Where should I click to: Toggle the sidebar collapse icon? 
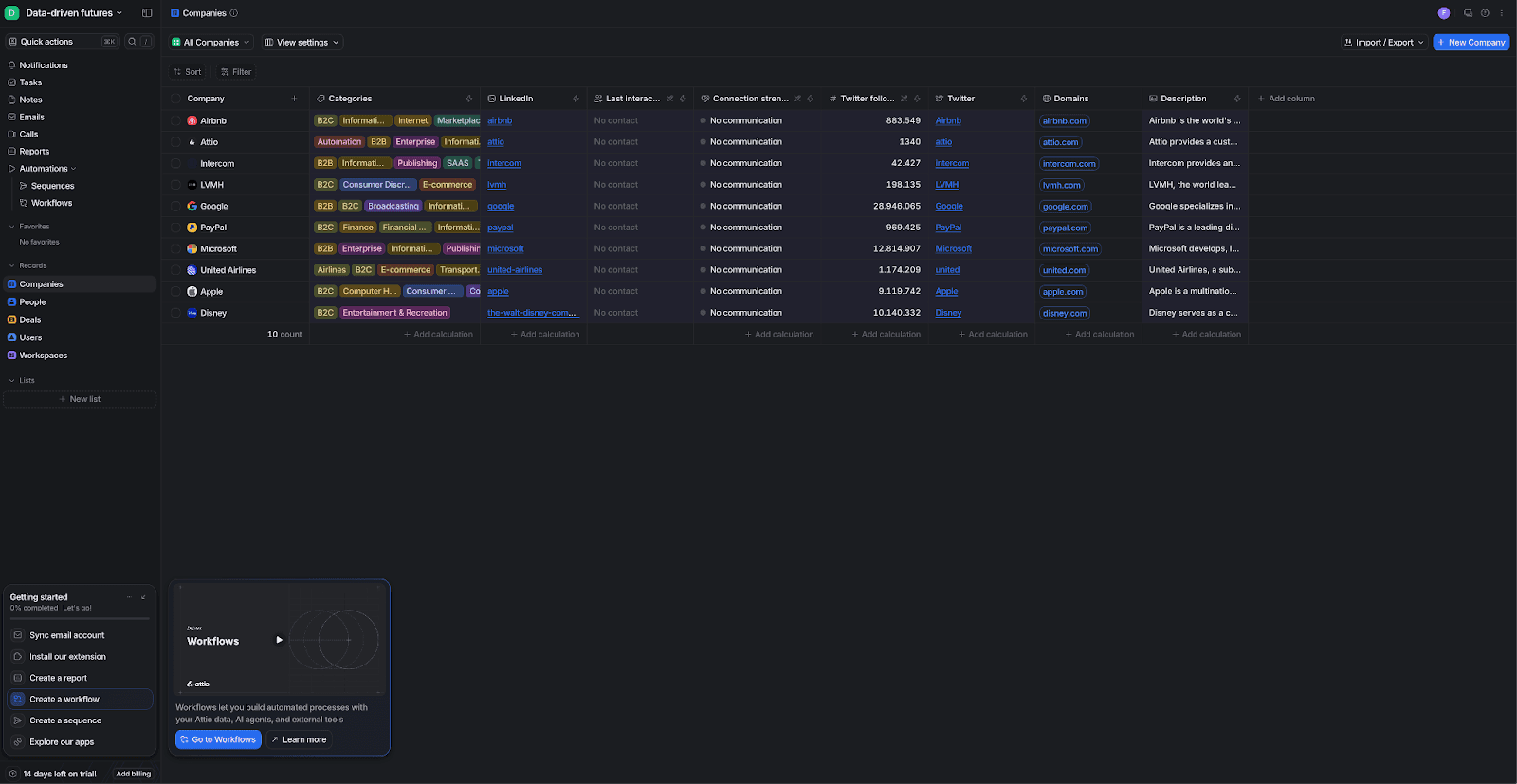(x=147, y=13)
